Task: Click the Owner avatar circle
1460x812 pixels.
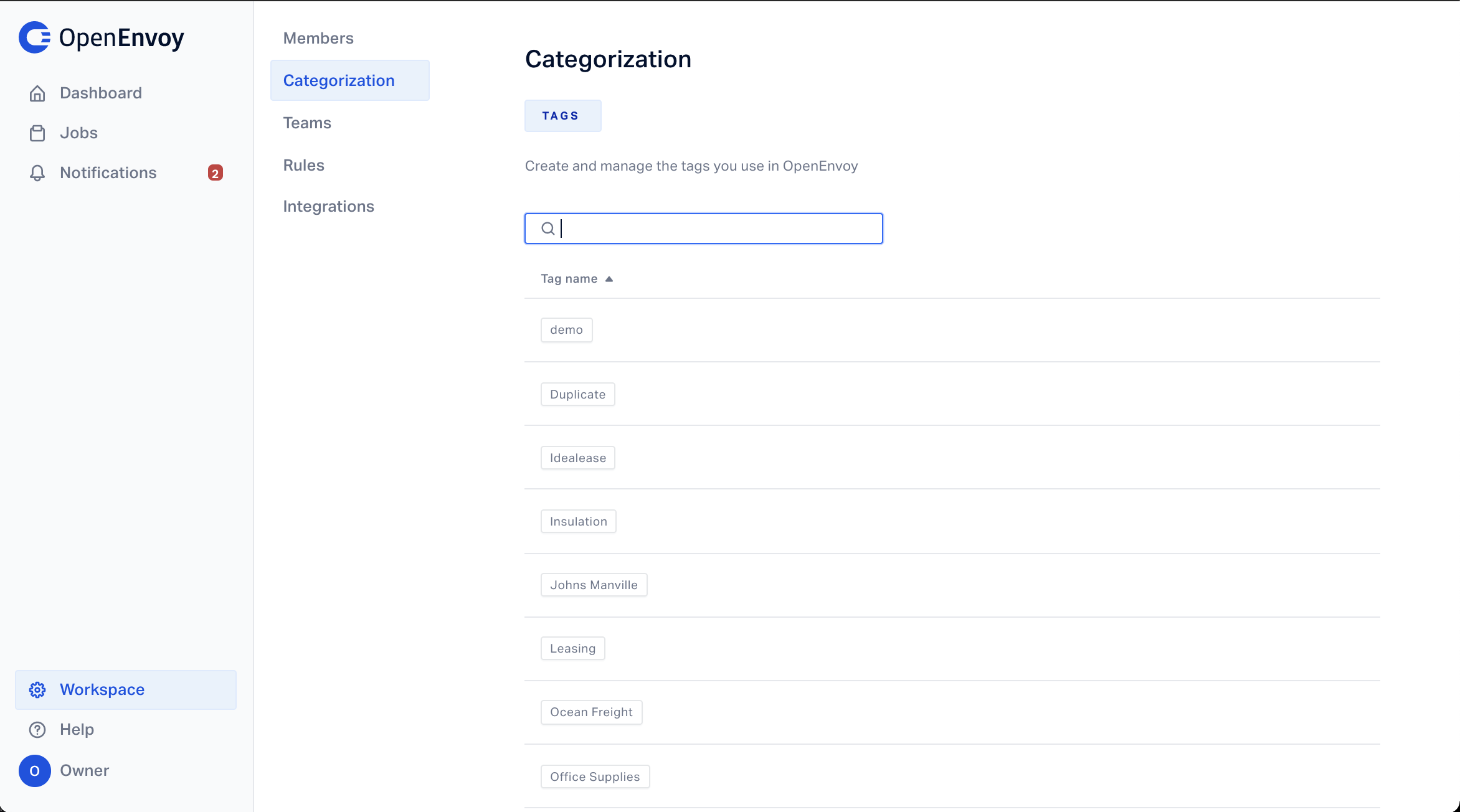Action: click(x=35, y=771)
